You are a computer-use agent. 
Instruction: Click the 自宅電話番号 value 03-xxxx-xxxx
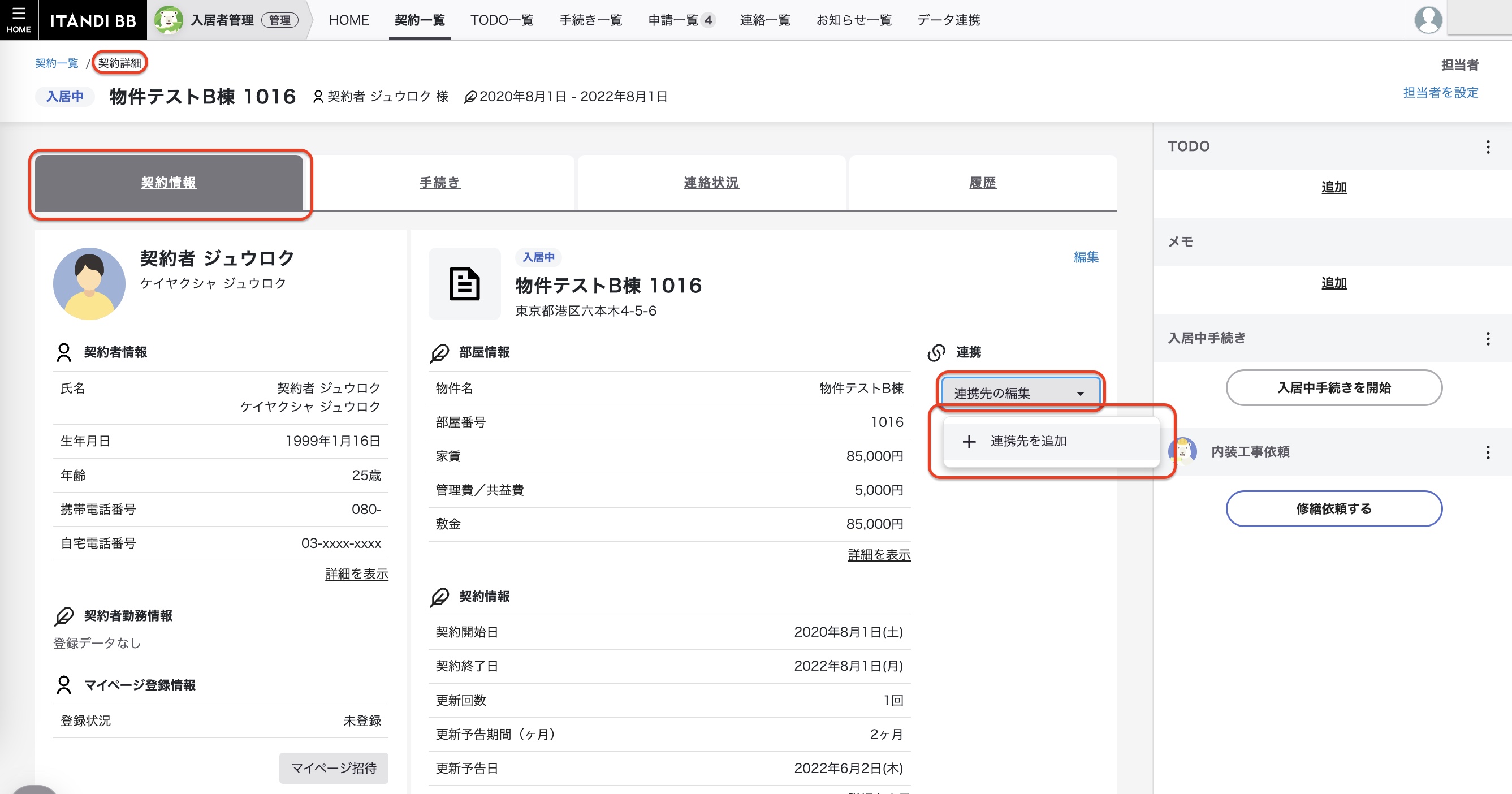tap(341, 543)
